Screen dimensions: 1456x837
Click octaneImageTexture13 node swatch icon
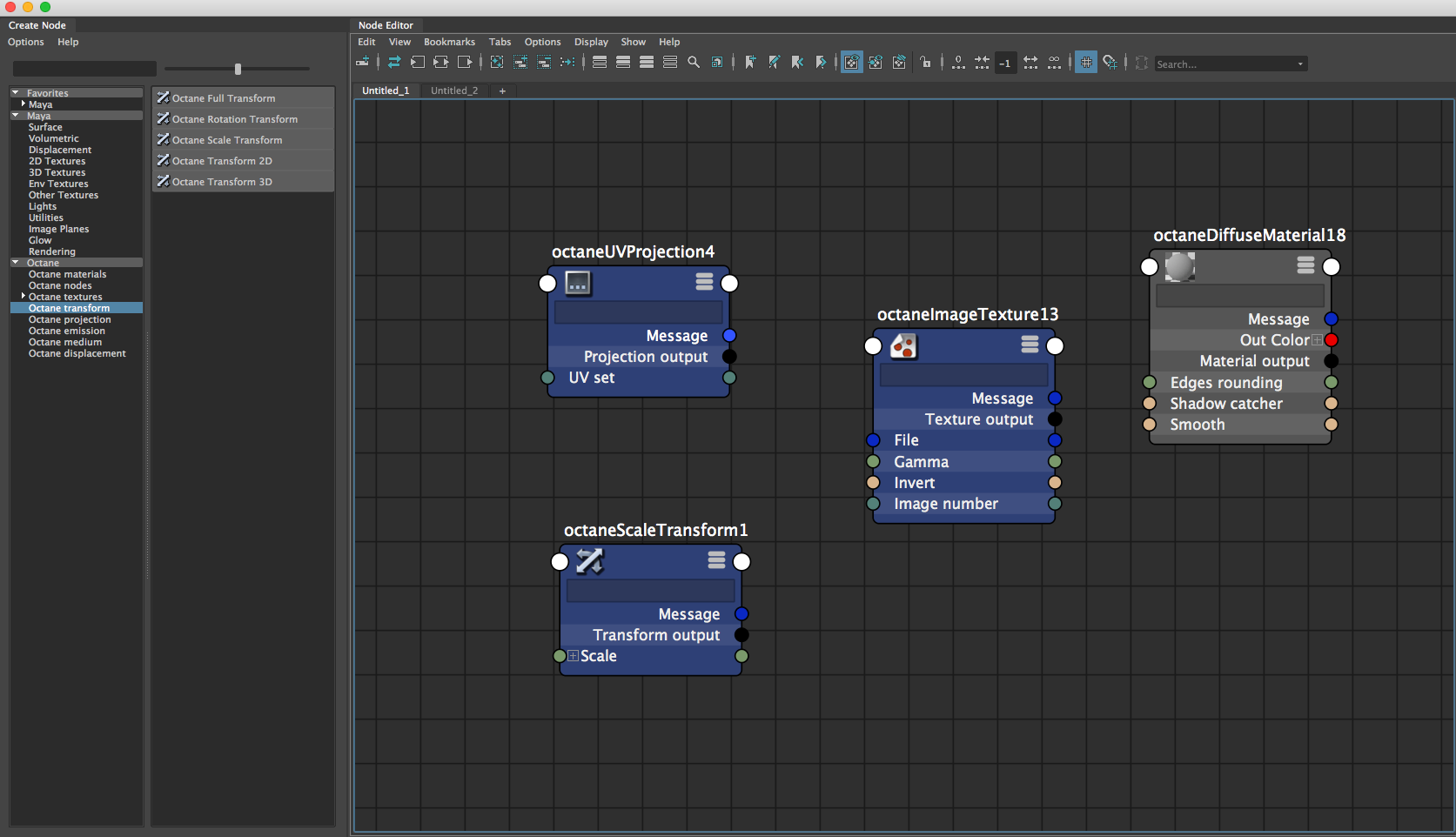pyautogui.click(x=903, y=346)
